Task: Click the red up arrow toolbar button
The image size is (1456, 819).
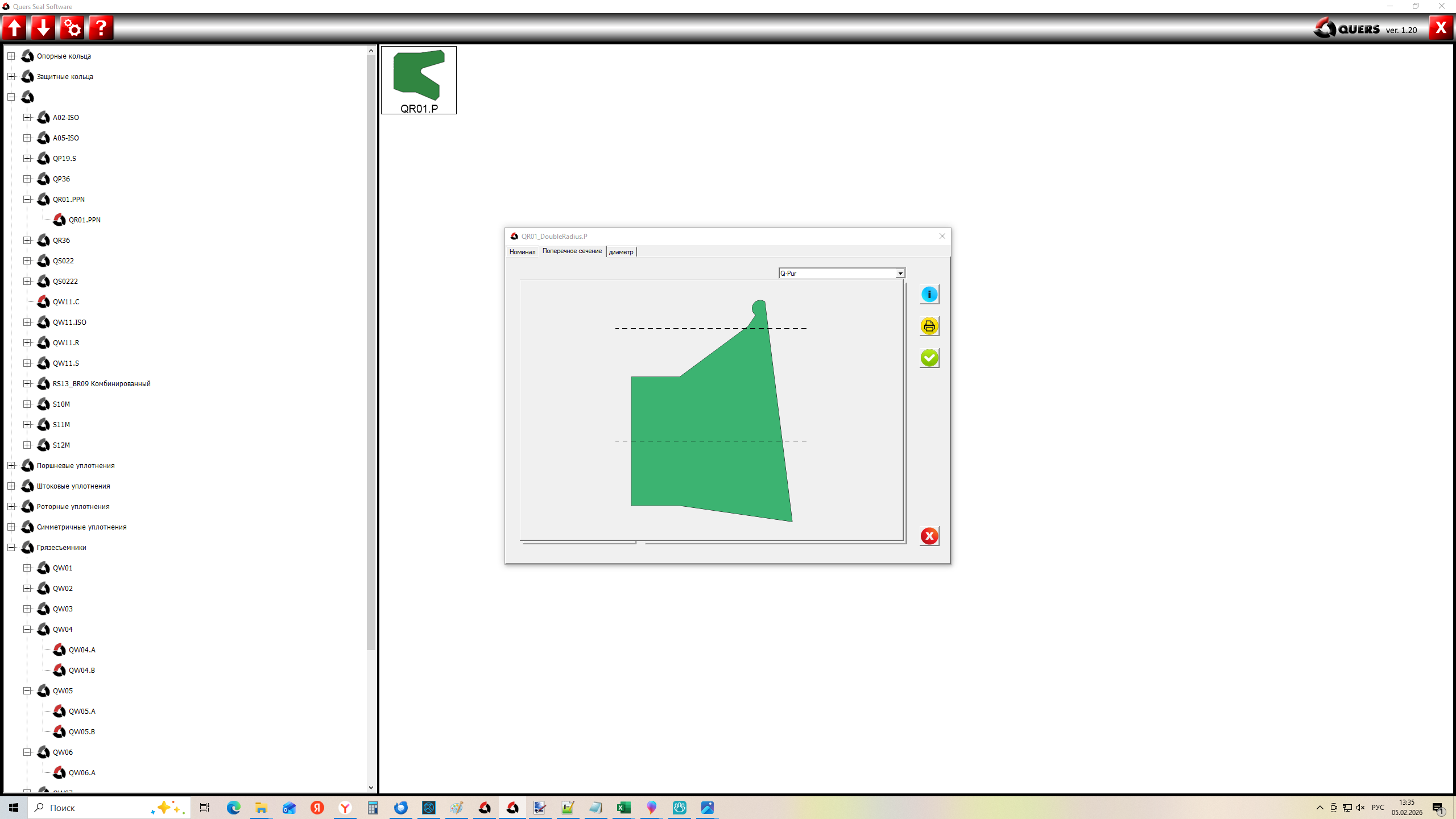Action: [15, 27]
